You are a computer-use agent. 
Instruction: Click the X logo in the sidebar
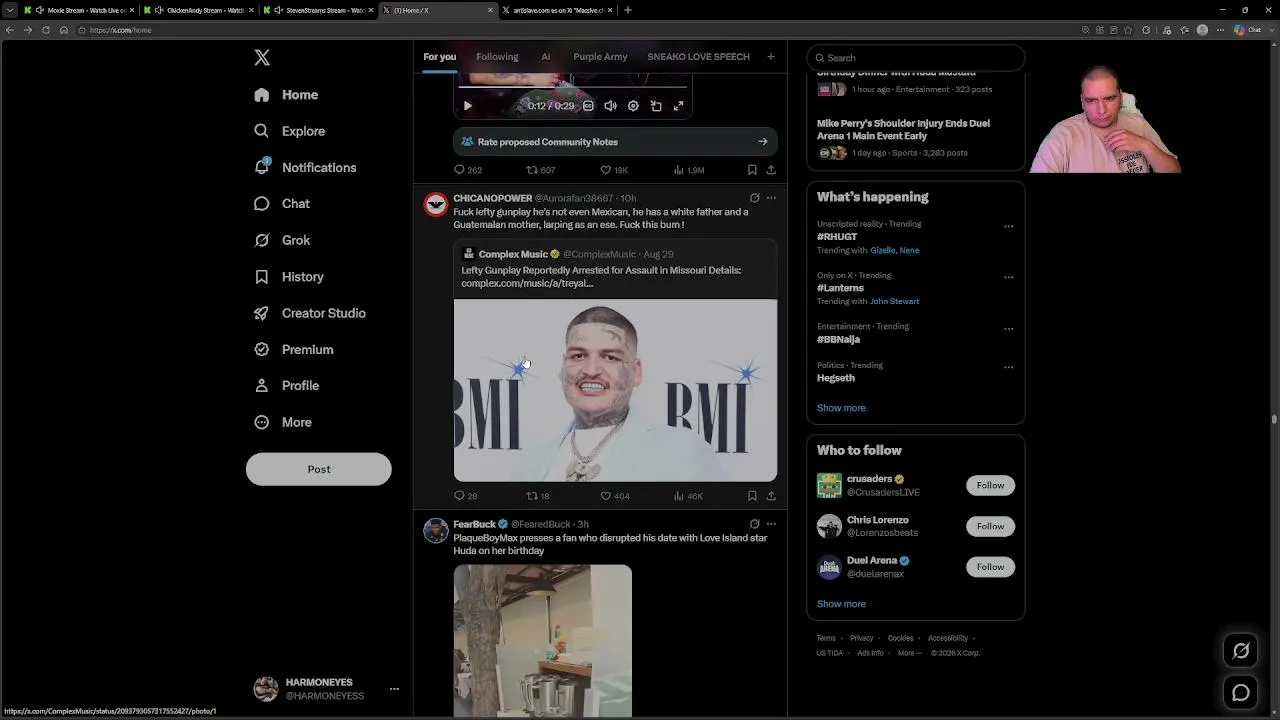262,58
